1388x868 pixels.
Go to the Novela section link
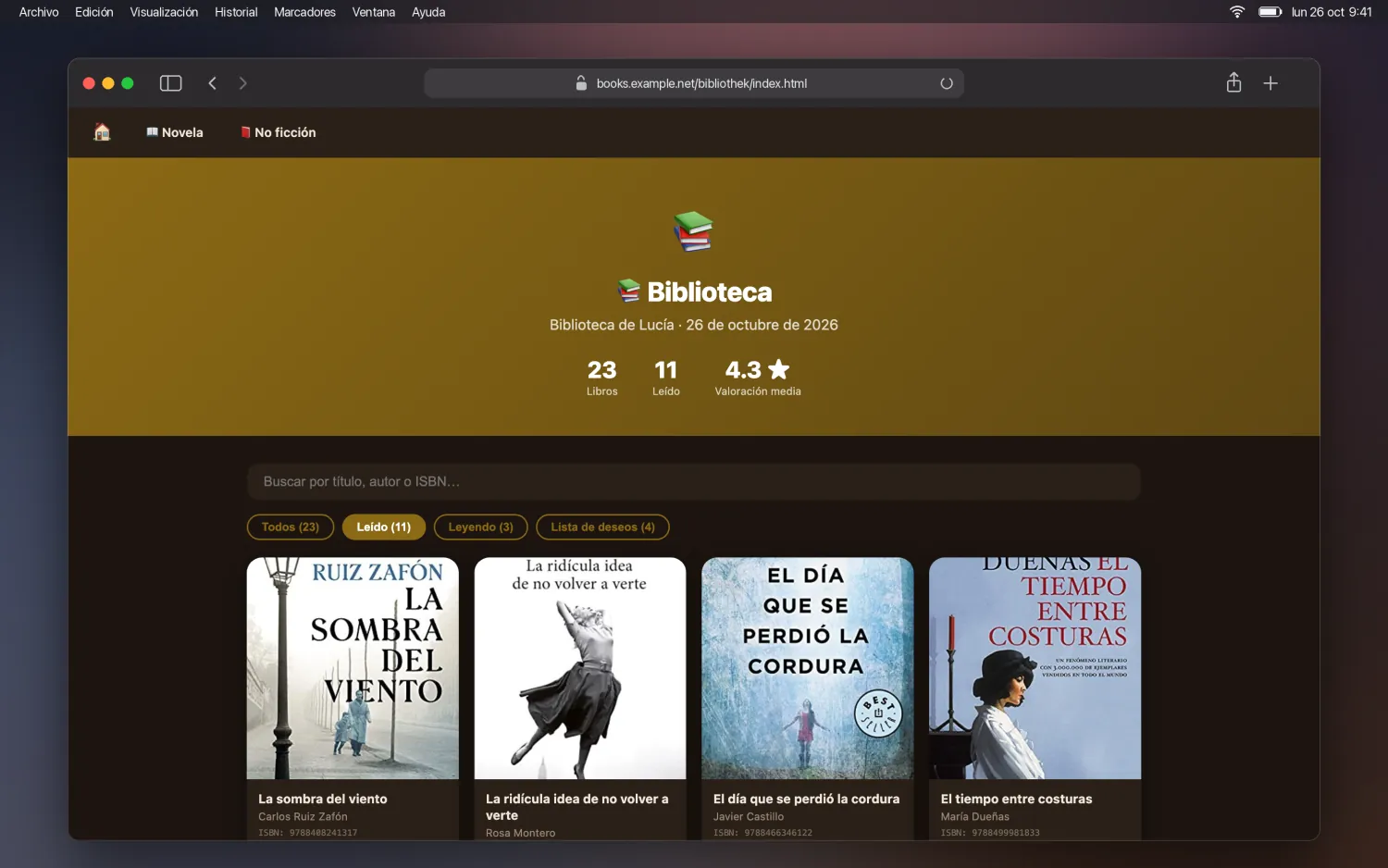coord(175,132)
